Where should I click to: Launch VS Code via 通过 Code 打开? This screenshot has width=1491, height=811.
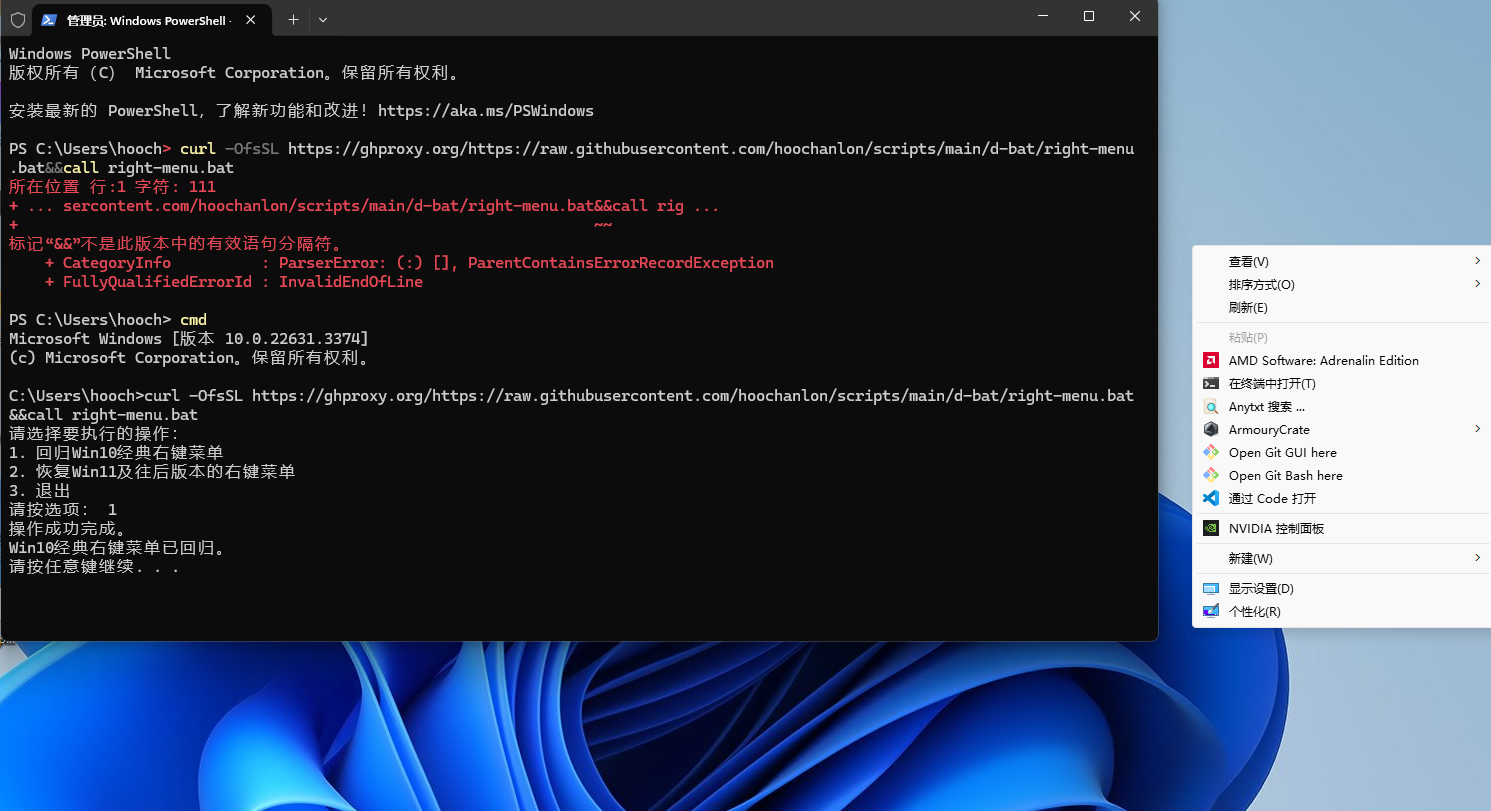pyautogui.click(x=1211, y=498)
